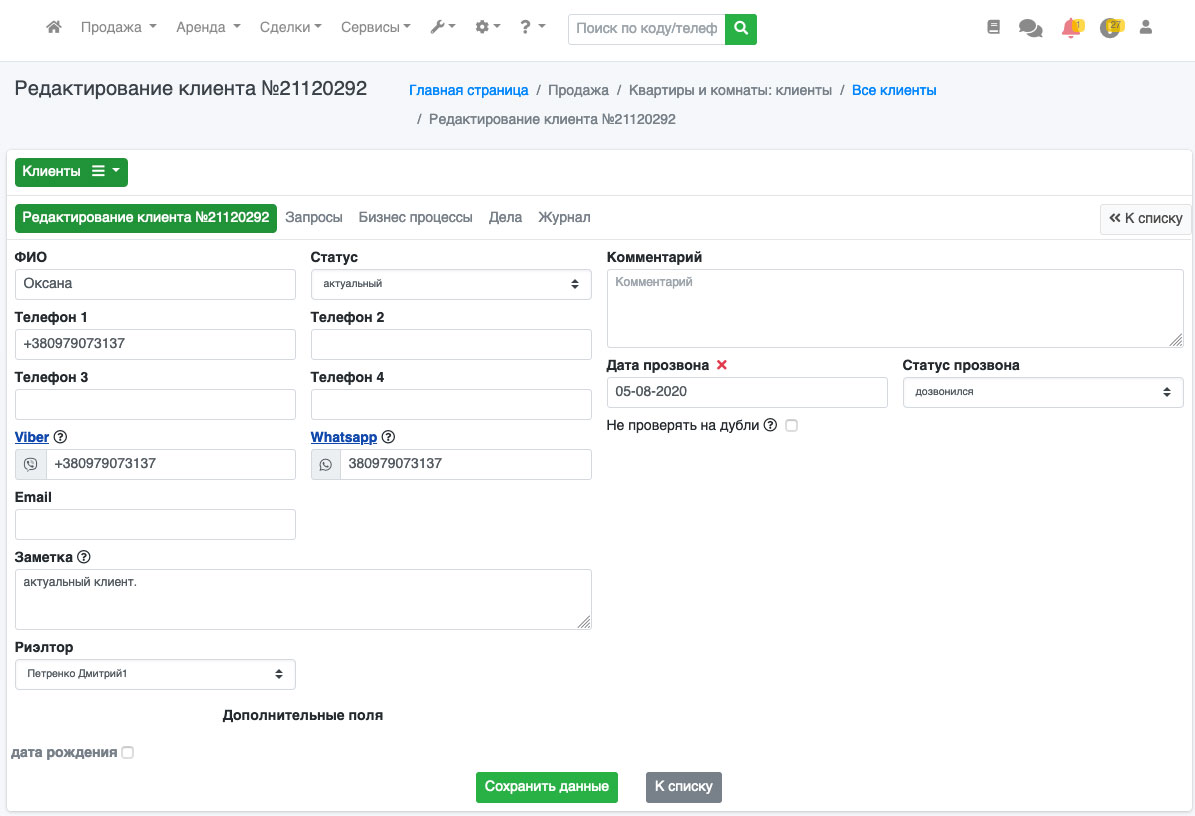
Task: Open the notifications bell icon
Action: pos(1071,28)
